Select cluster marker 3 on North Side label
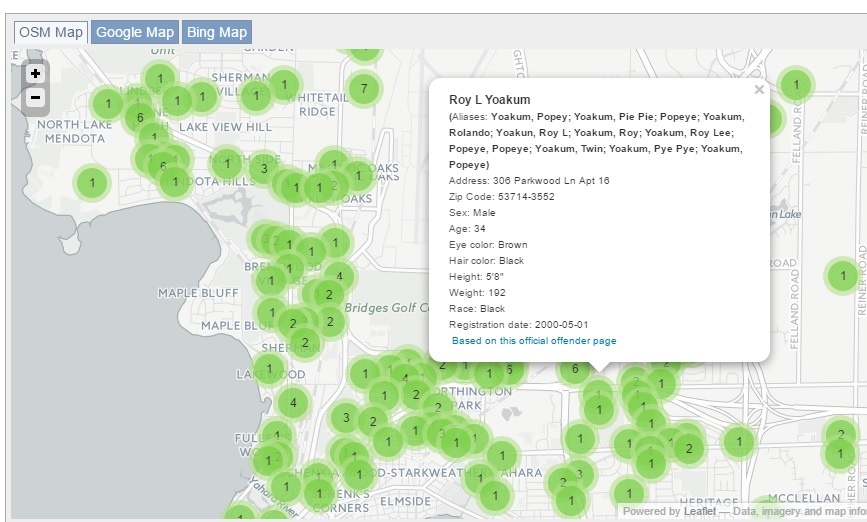 (x=264, y=169)
